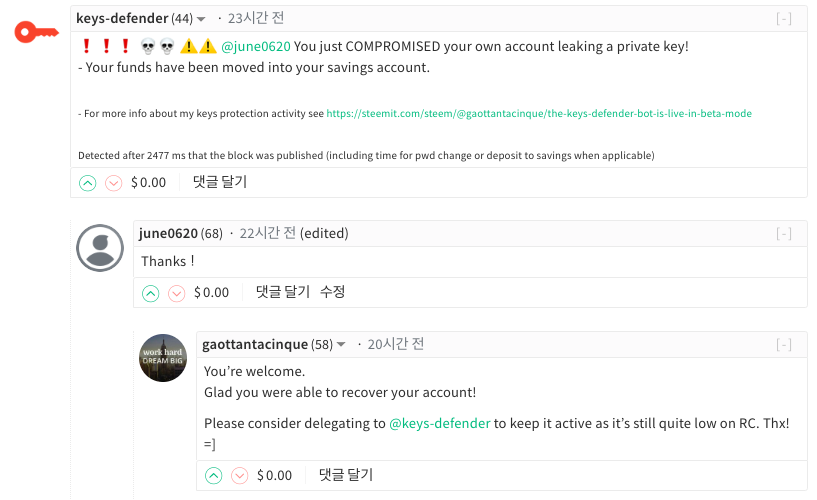This screenshot has height=500, width=817.
Task: Open keys-defender username dropdown arrow
Action: (202, 19)
